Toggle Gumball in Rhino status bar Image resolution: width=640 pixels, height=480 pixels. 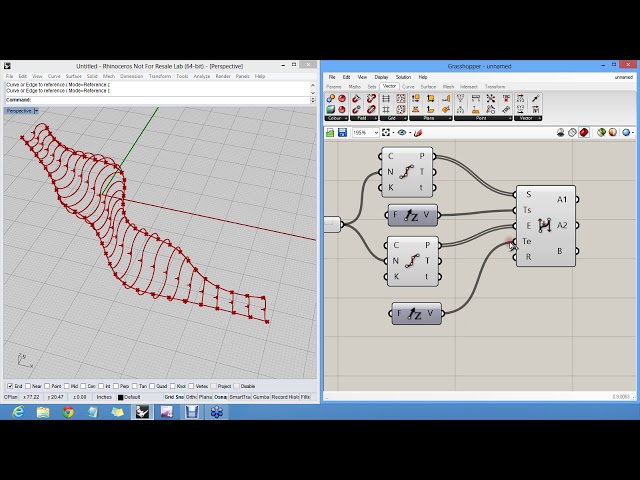click(x=261, y=397)
